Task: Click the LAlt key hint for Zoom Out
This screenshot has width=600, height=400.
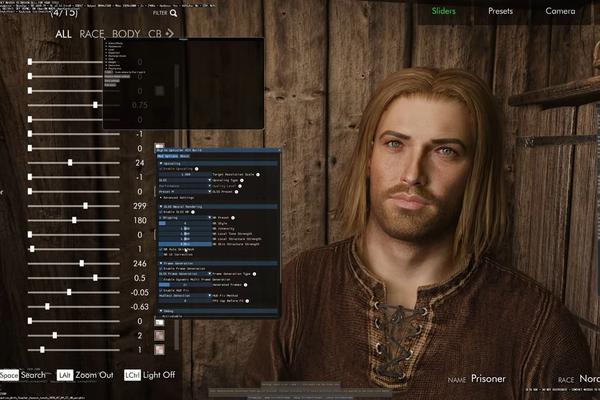Action: click(65, 375)
